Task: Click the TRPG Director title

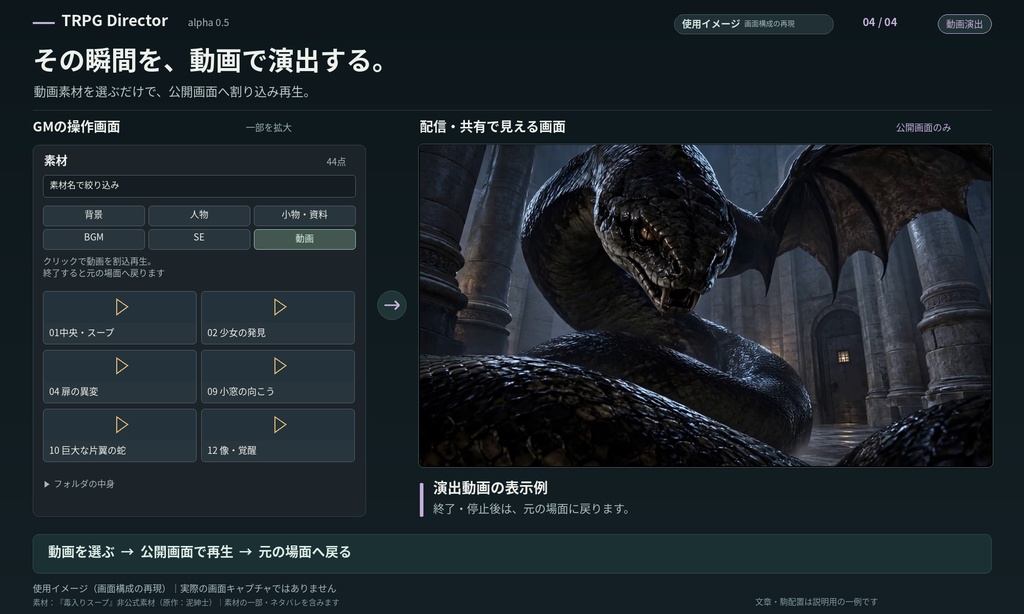Action: (114, 21)
